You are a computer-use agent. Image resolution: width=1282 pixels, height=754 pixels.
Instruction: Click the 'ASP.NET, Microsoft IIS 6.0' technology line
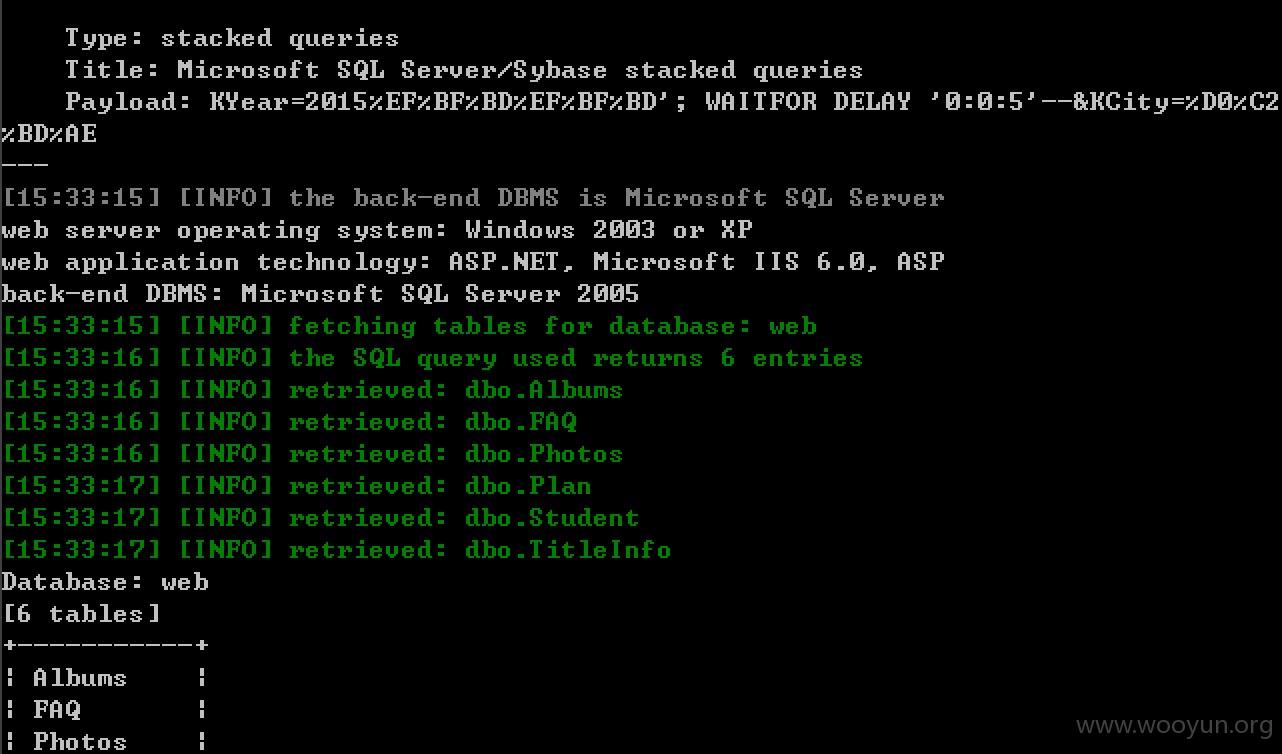pyautogui.click(x=473, y=262)
